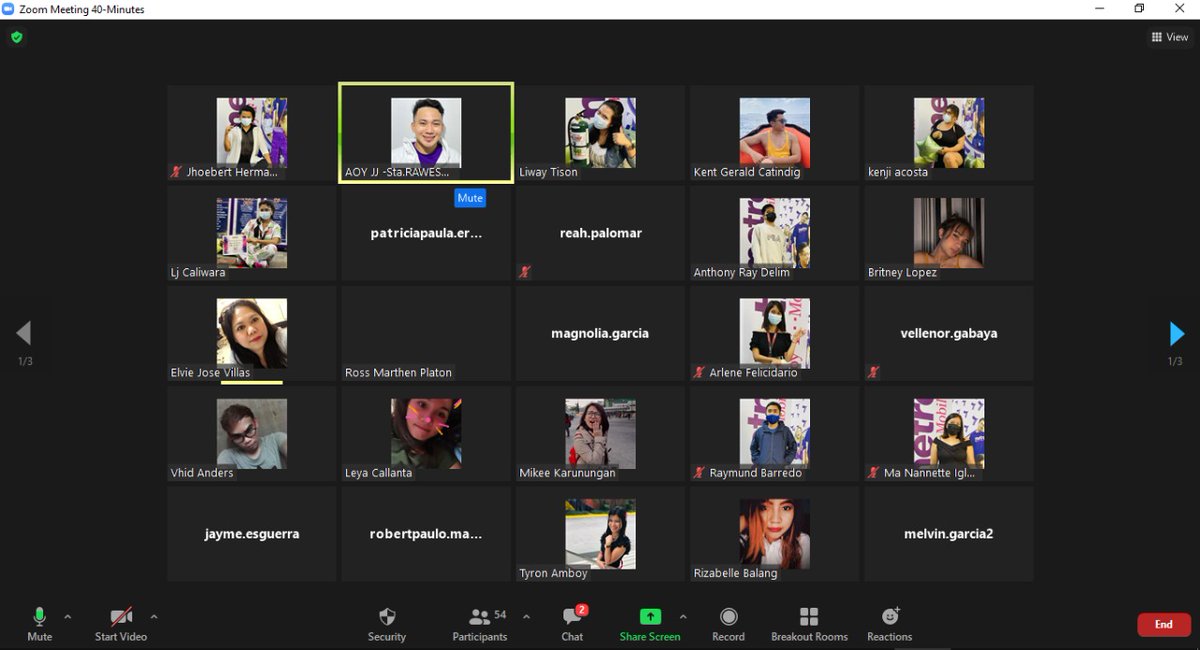Click magnolia.garcia participant tile
The width and height of the screenshot is (1200, 650).
point(600,333)
